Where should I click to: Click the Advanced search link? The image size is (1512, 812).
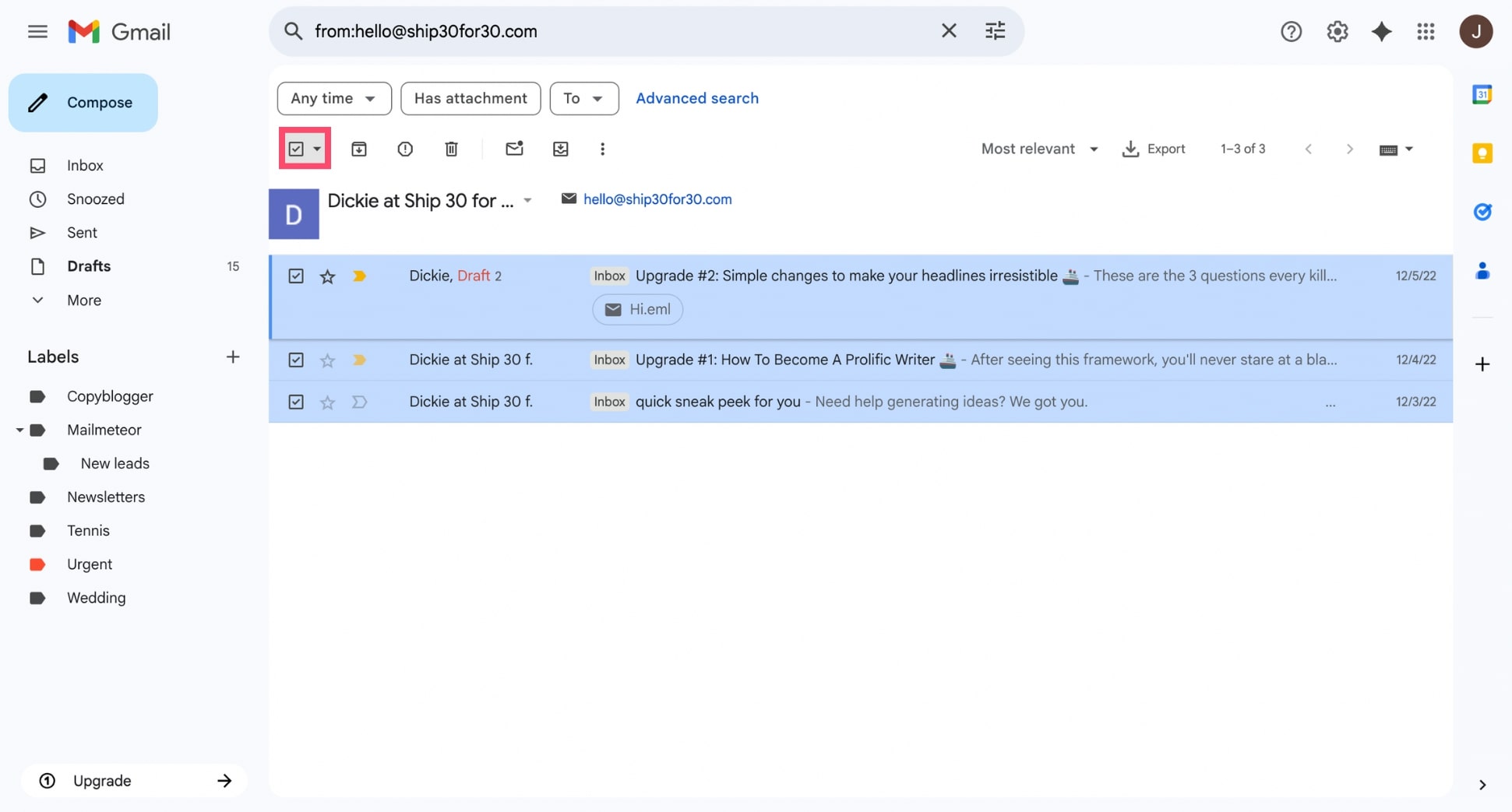tap(696, 98)
